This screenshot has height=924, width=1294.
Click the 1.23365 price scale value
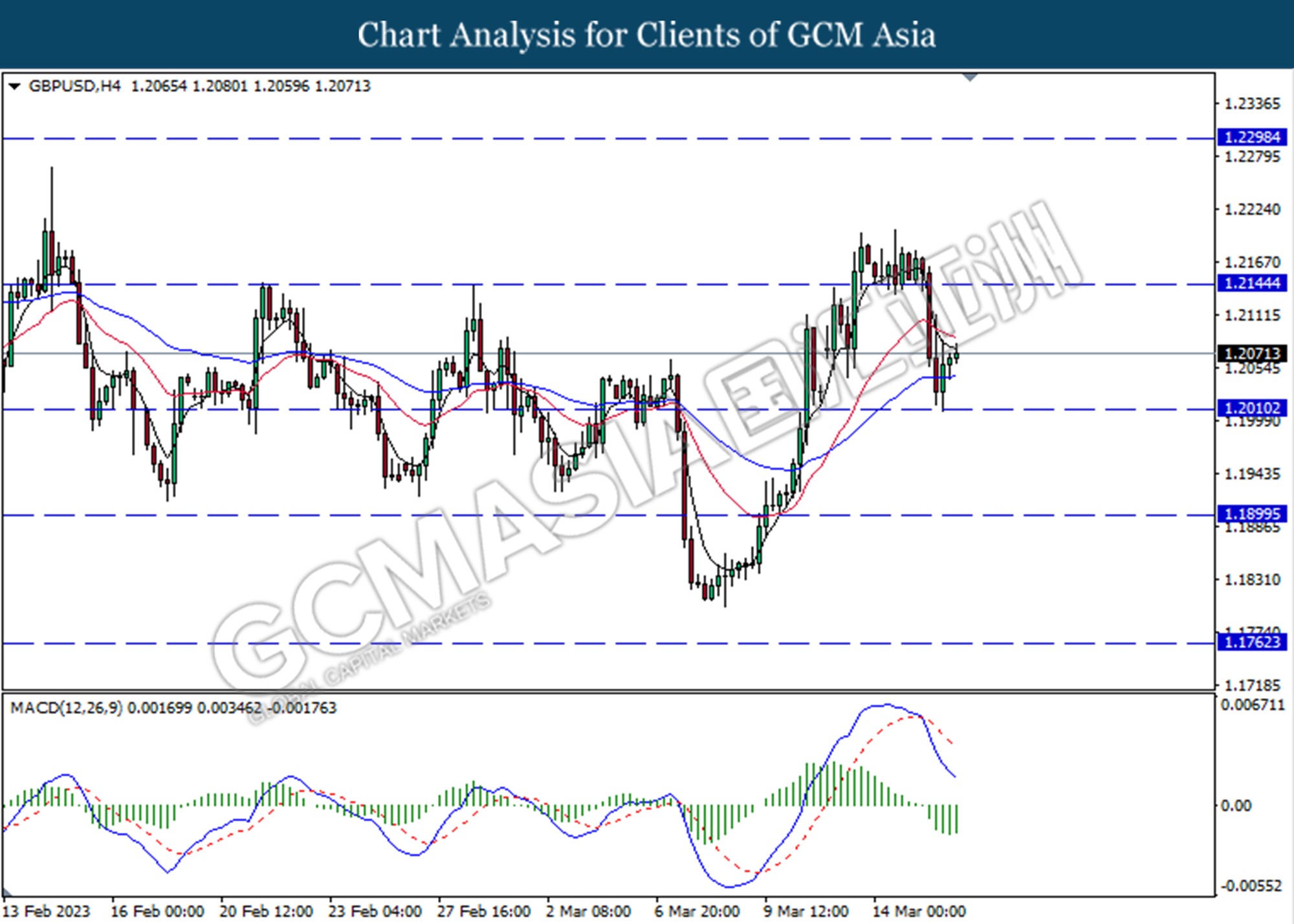(1253, 104)
